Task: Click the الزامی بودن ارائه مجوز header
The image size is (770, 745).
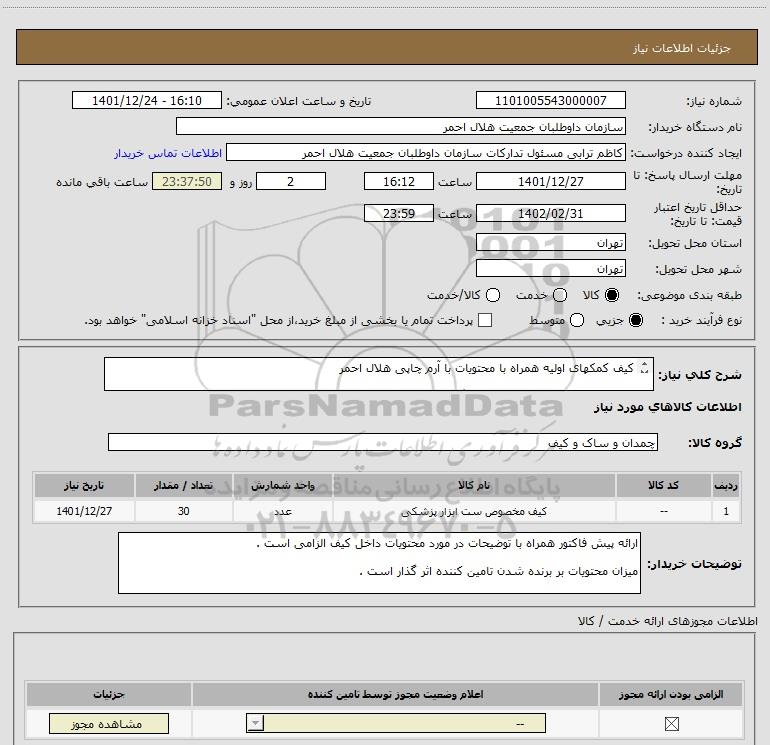Action: pyautogui.click(x=671, y=694)
